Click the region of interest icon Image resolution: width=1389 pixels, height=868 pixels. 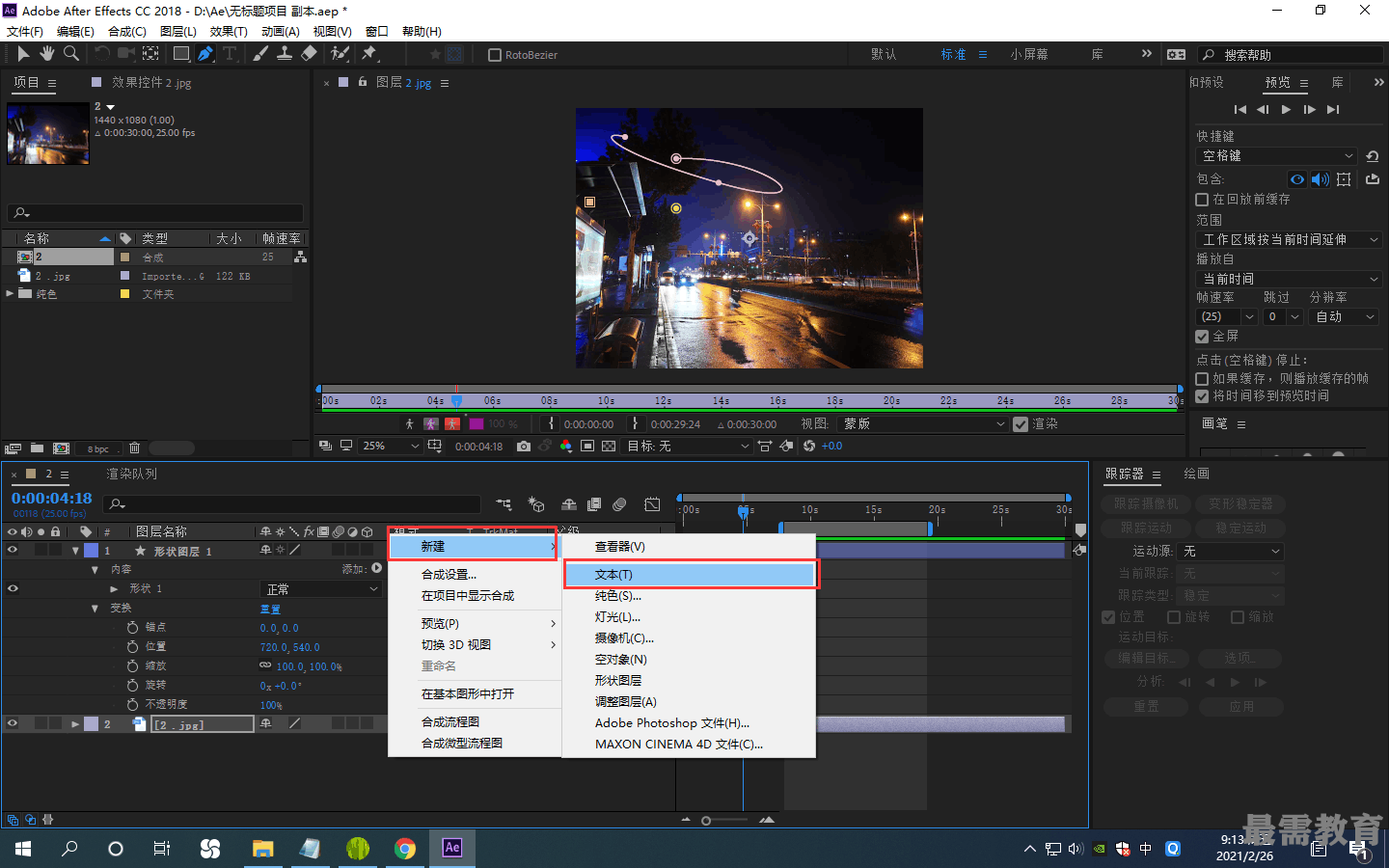pos(587,447)
